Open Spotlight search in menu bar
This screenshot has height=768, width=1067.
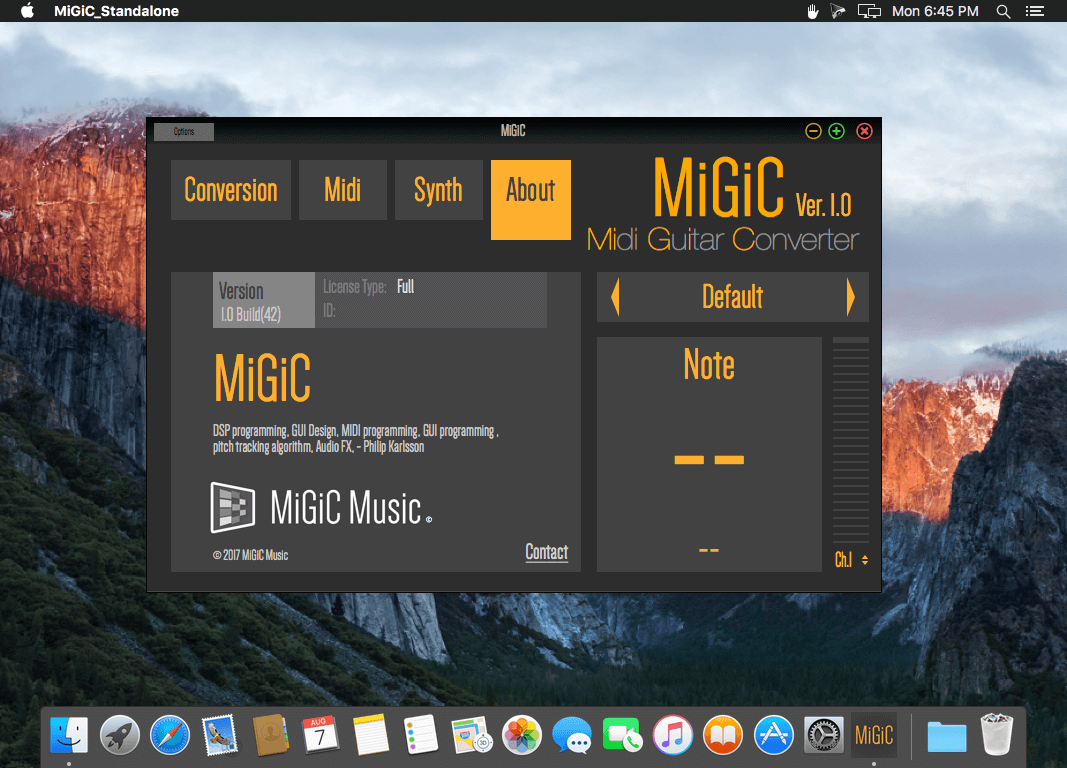click(x=1003, y=11)
